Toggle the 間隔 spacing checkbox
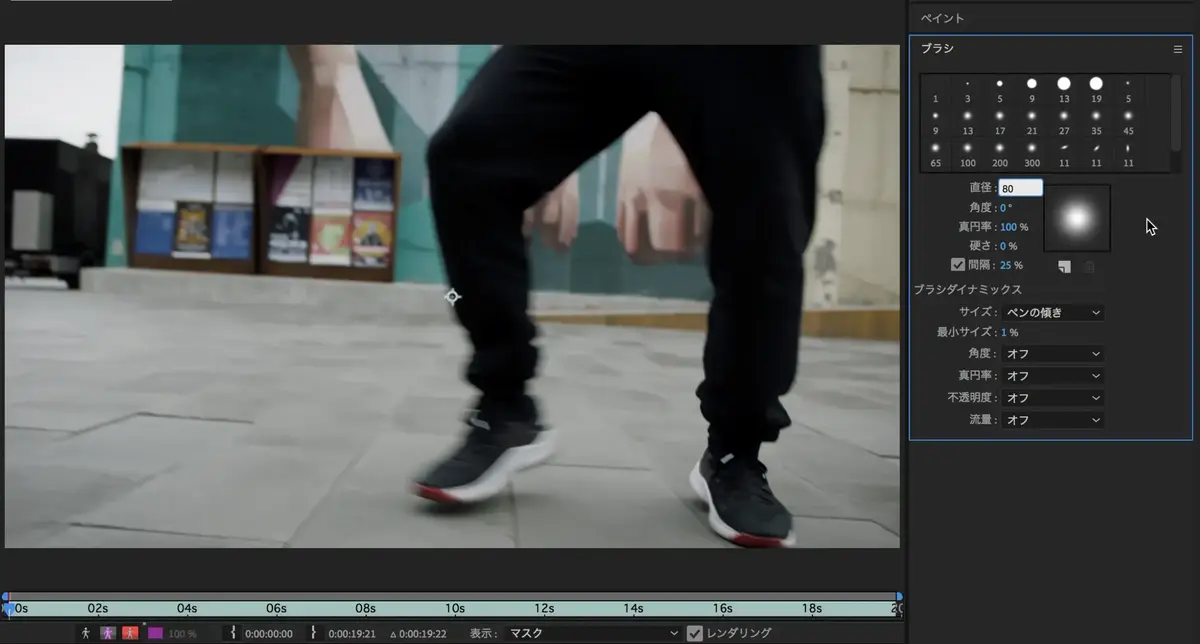 (958, 265)
